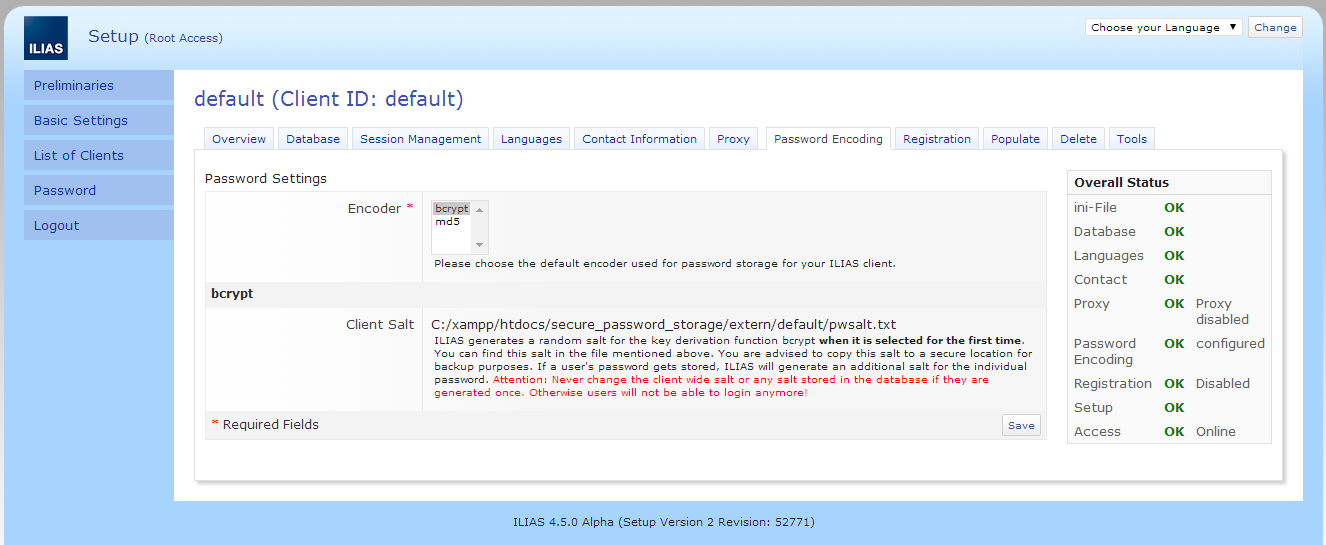This screenshot has height=545, width=1326.
Task: Open the Languages tab
Action: tap(531, 139)
